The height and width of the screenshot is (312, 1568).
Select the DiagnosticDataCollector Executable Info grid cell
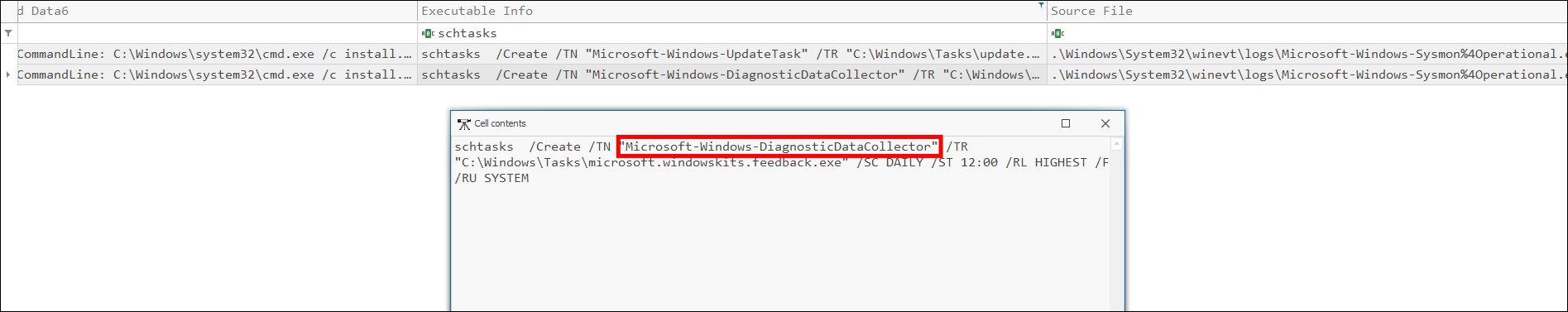point(731,74)
